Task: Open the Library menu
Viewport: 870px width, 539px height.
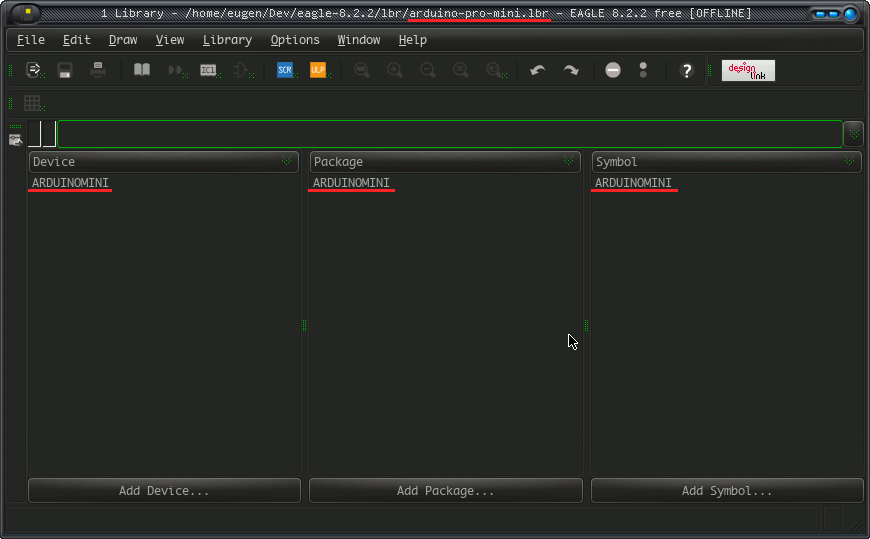Action: pos(227,40)
